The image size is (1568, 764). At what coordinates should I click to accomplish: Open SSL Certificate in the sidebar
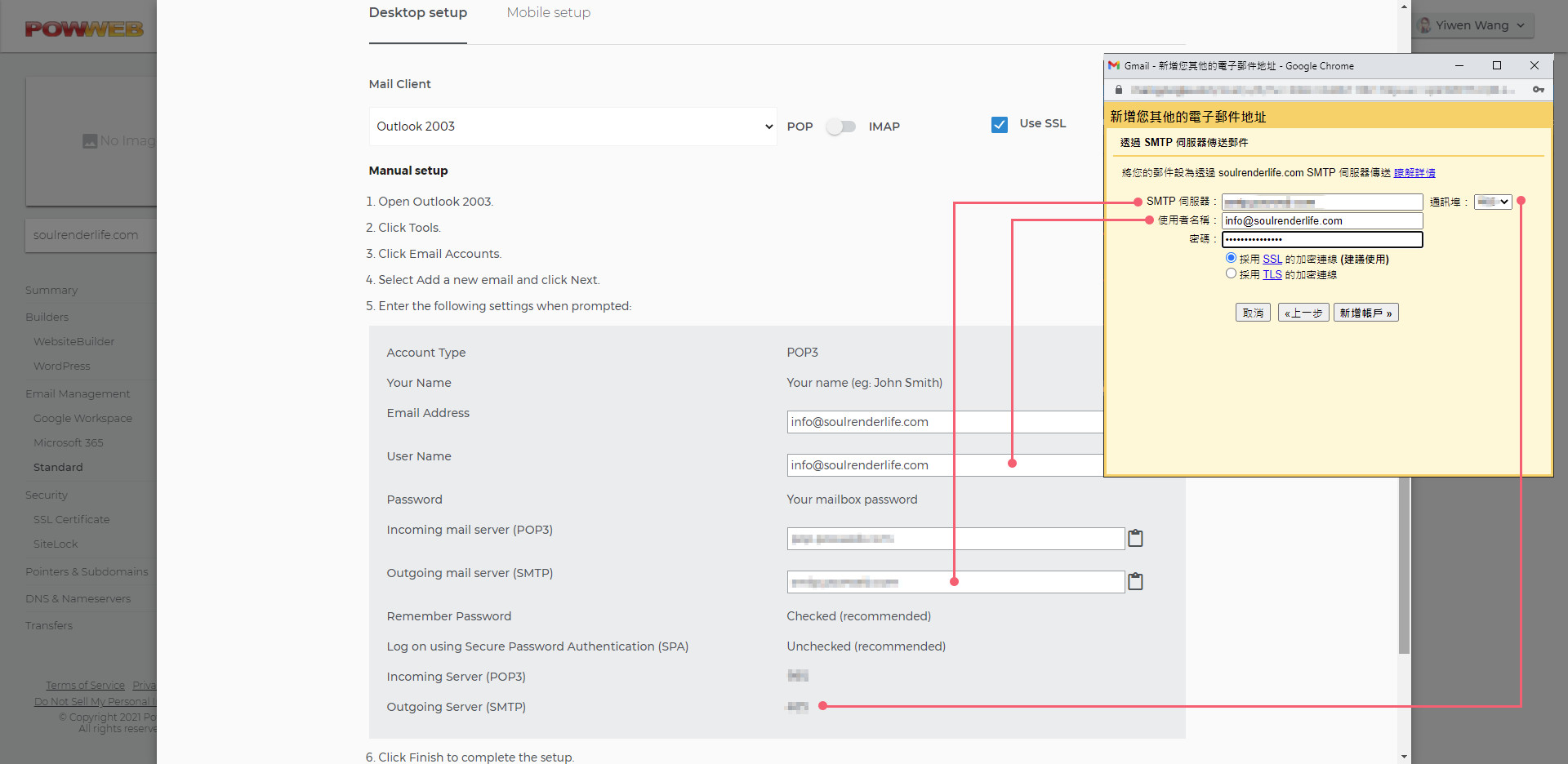72,520
